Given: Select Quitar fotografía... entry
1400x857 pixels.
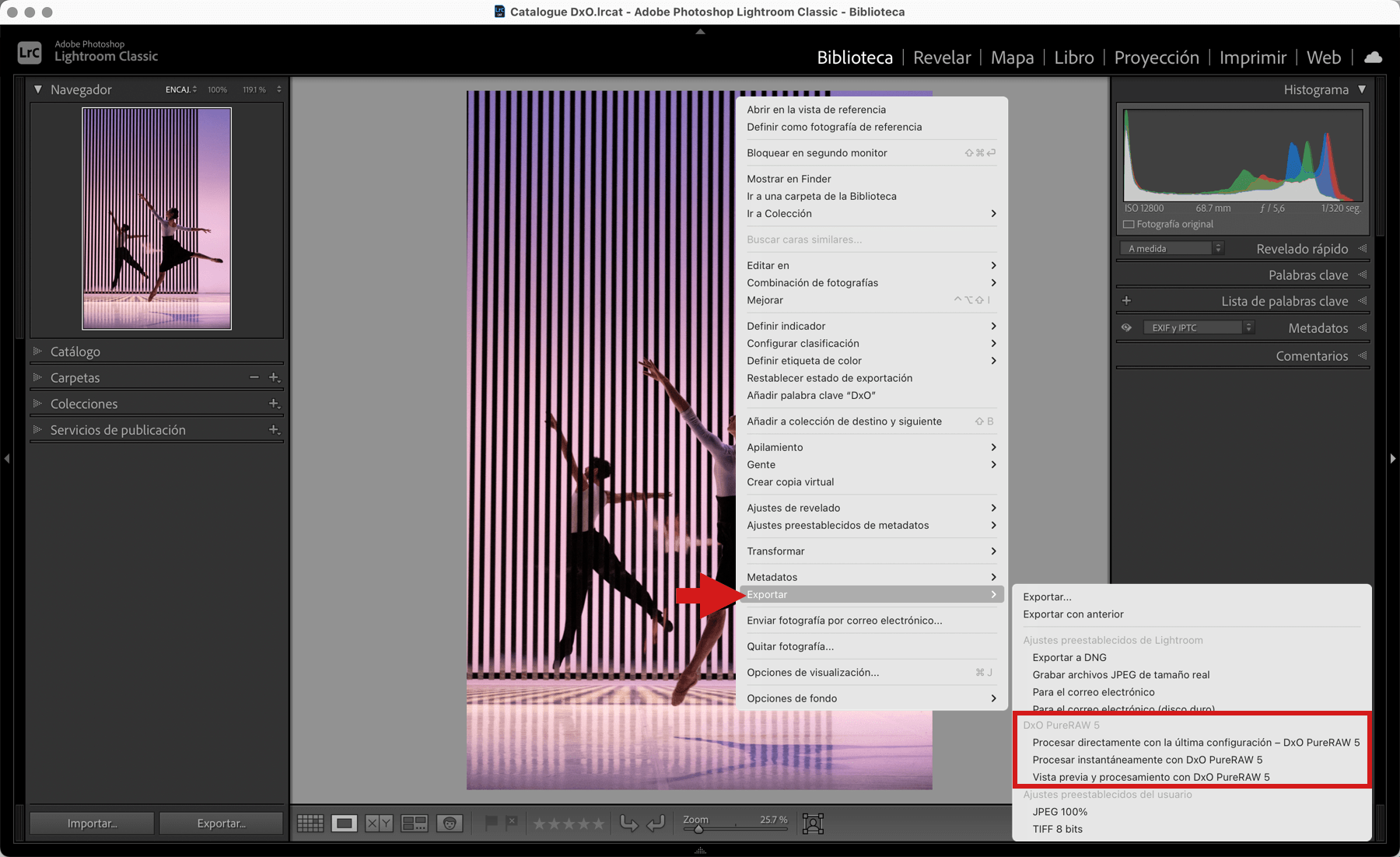Looking at the screenshot, I should 871,645.
